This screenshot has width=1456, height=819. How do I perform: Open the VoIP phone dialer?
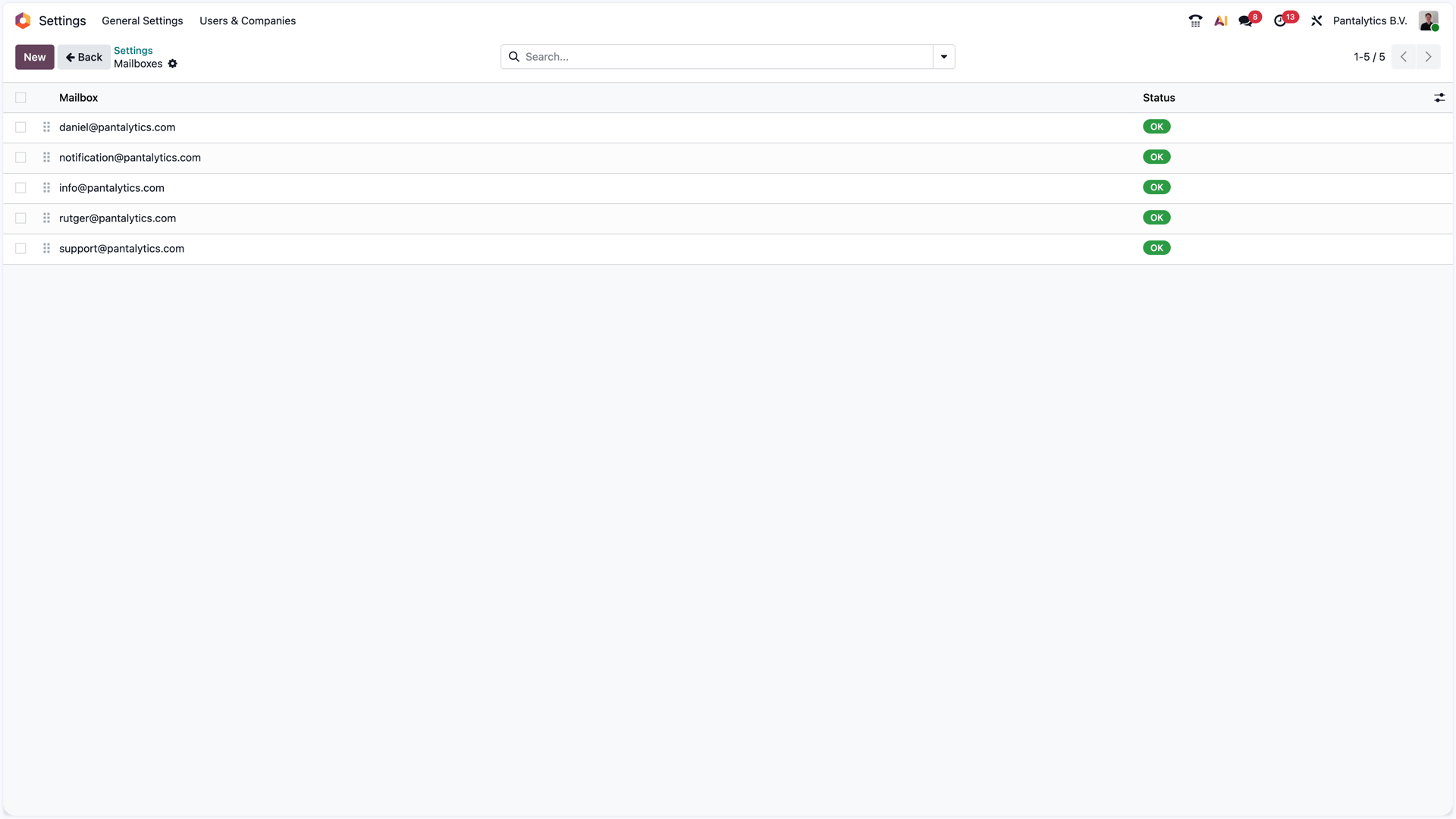point(1194,20)
